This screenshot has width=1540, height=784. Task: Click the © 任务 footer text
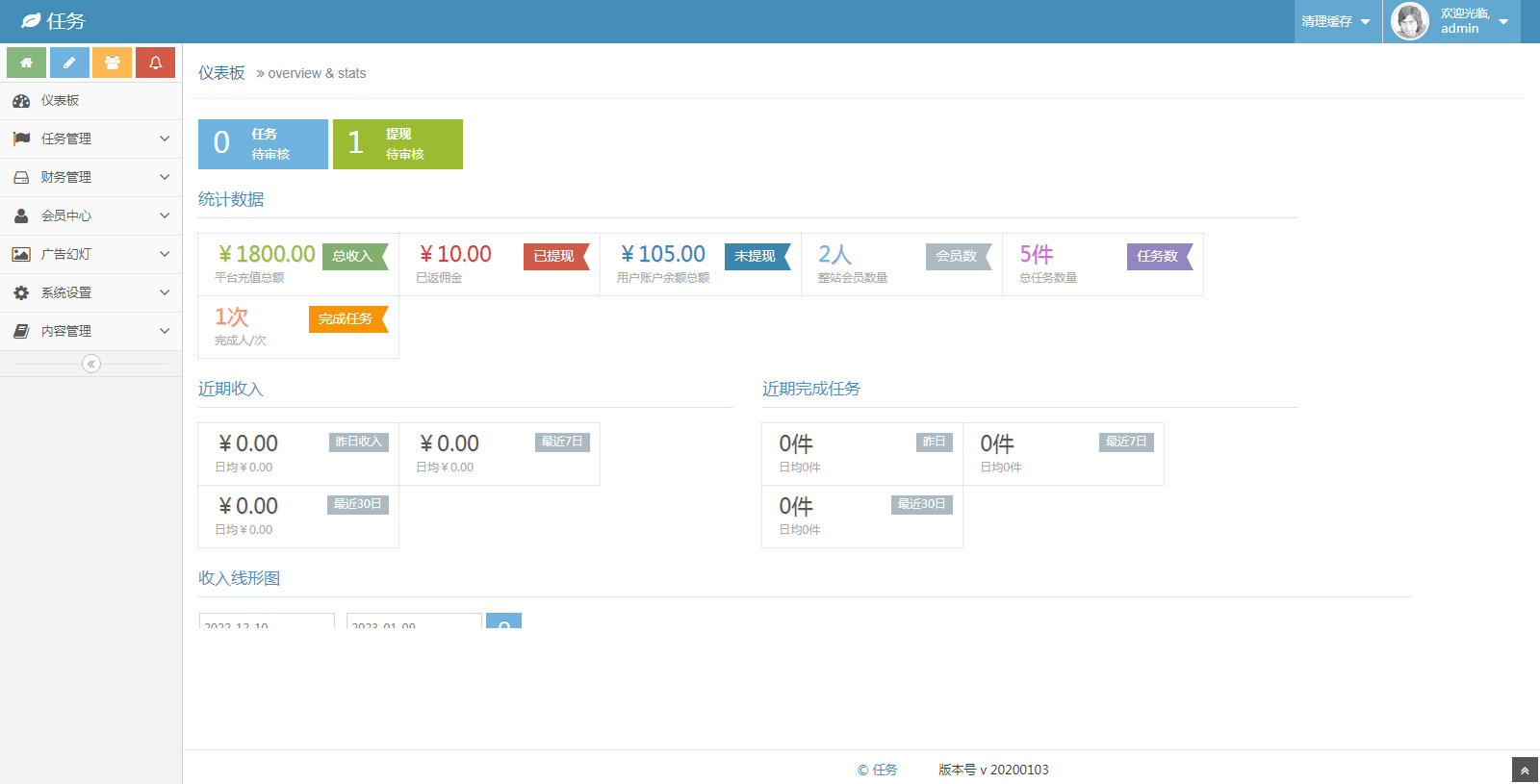click(x=877, y=770)
